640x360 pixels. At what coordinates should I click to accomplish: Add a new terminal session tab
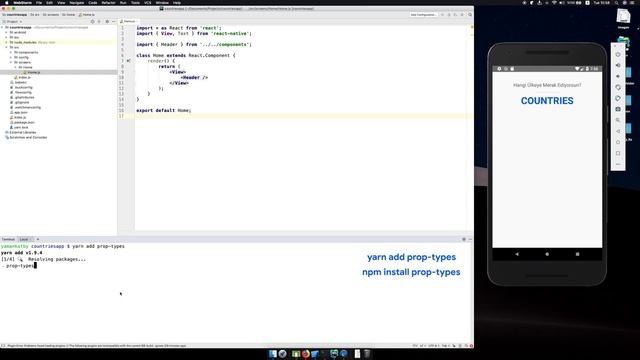pos(38,239)
